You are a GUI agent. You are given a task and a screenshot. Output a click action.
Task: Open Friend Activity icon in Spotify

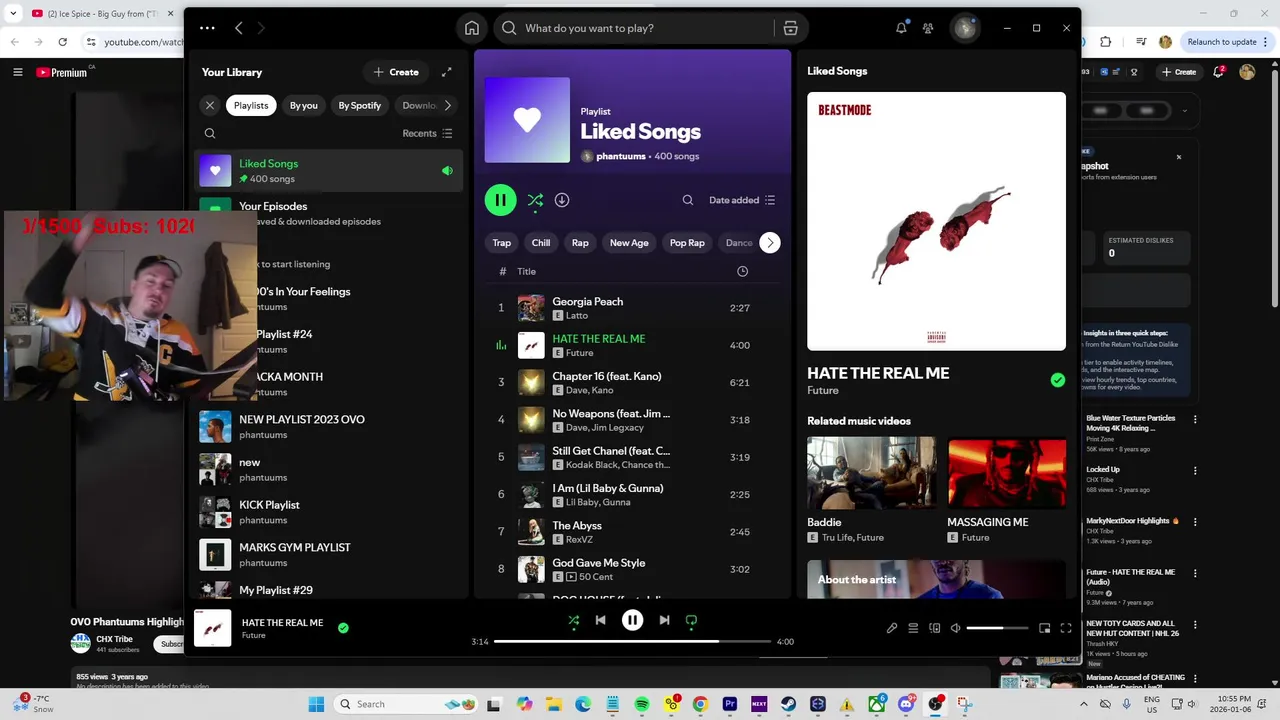928,28
